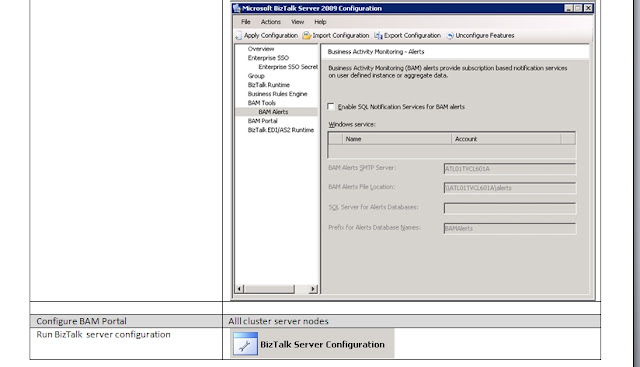Click the Name column header
The image size is (640, 367).
397,139
